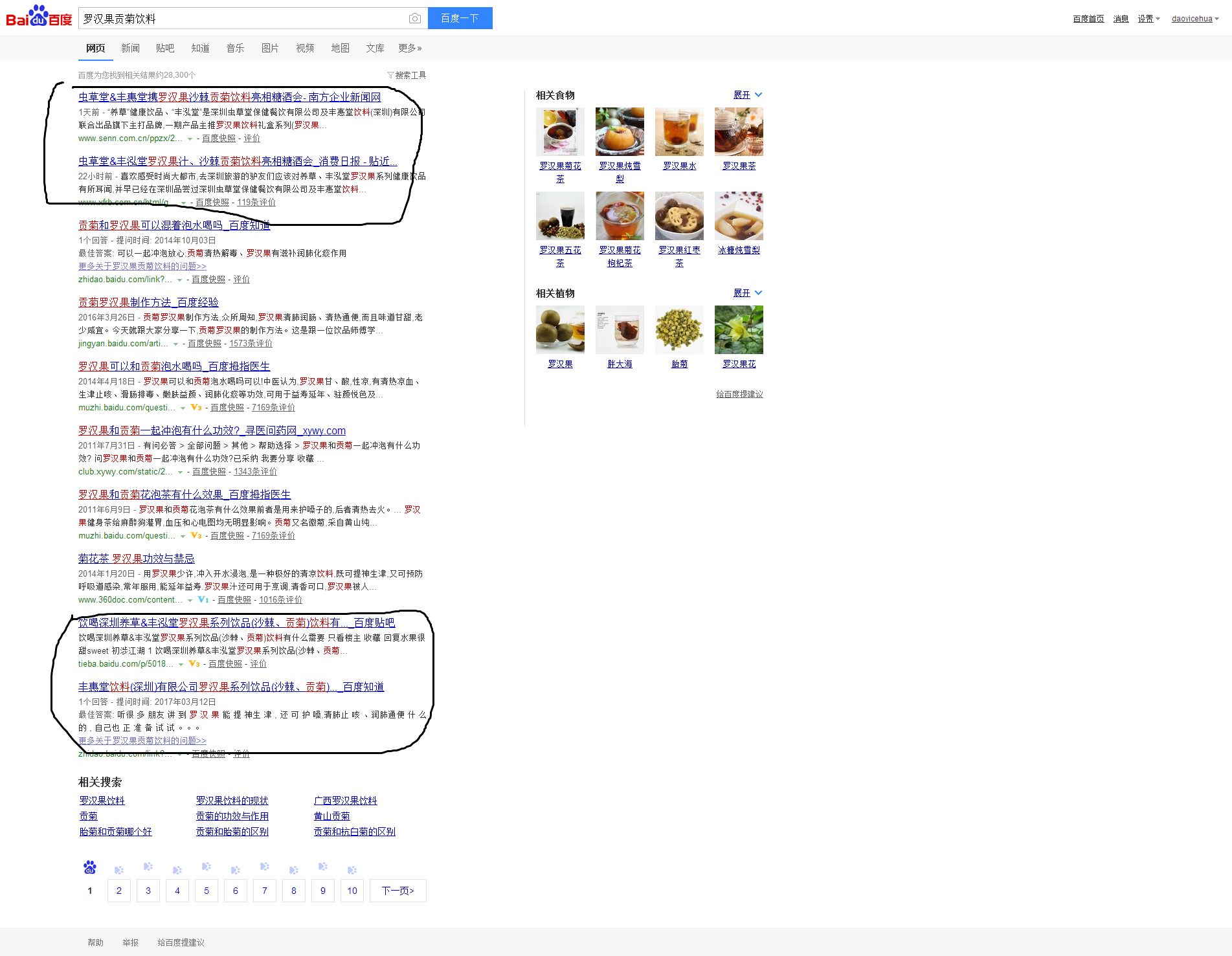Open camera image search icon
The height and width of the screenshot is (956, 1232).
pyautogui.click(x=415, y=18)
